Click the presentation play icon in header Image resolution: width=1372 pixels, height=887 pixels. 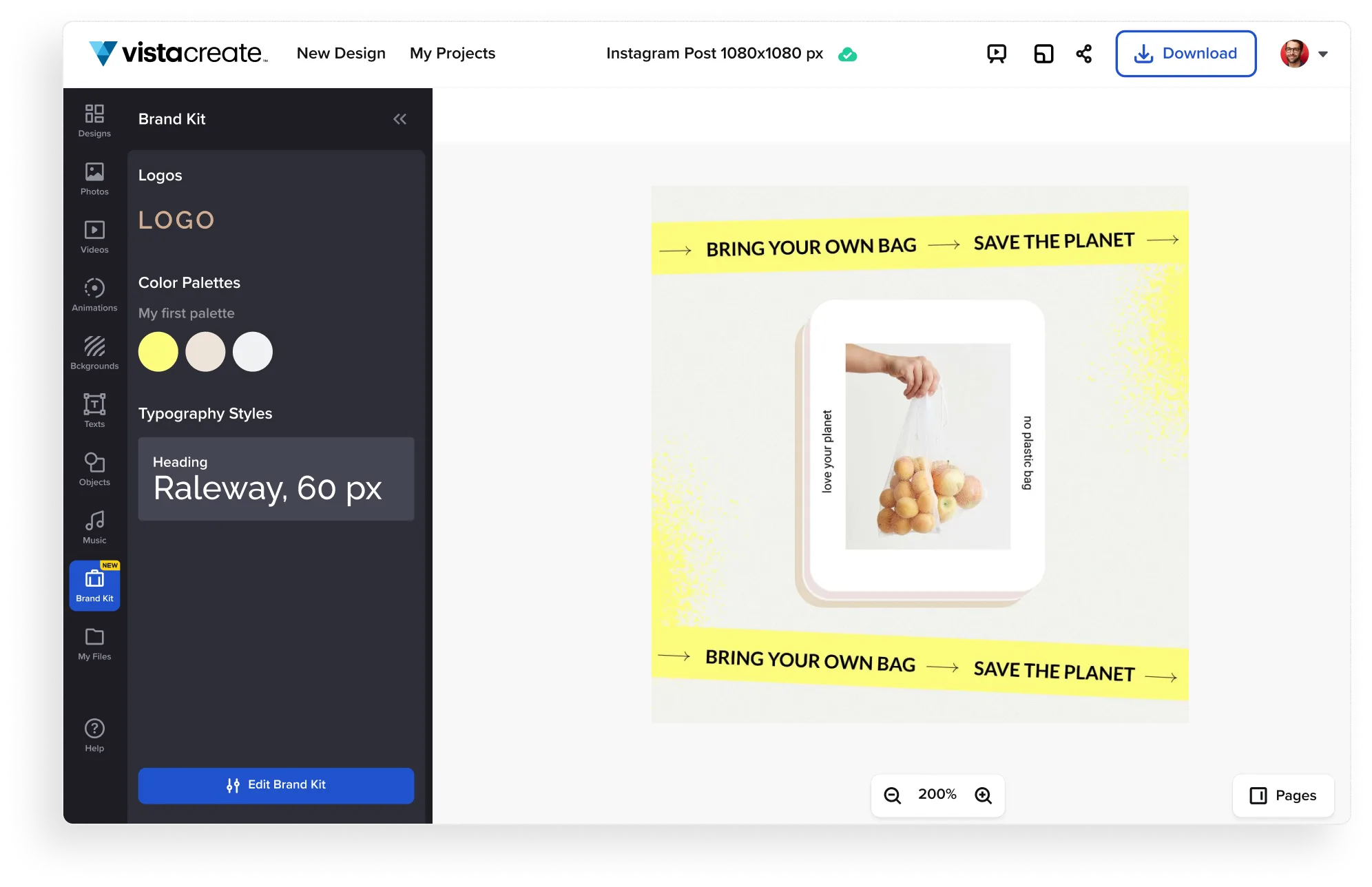(x=997, y=54)
